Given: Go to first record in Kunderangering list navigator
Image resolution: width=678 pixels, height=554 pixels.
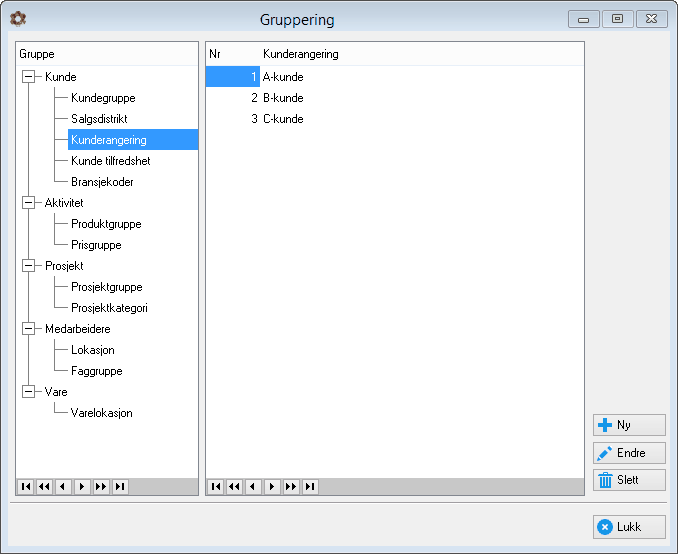Looking at the screenshot, I should pyautogui.click(x=216, y=487).
